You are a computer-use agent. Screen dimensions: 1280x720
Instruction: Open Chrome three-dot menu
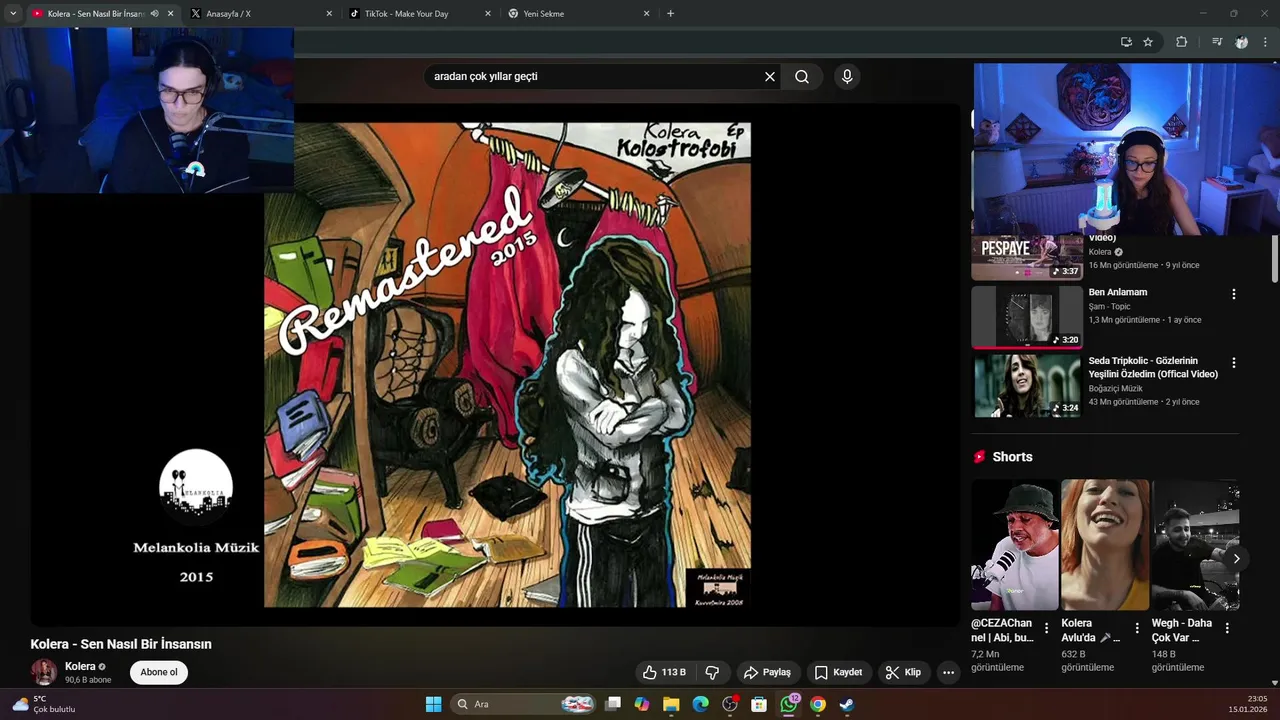1266,42
